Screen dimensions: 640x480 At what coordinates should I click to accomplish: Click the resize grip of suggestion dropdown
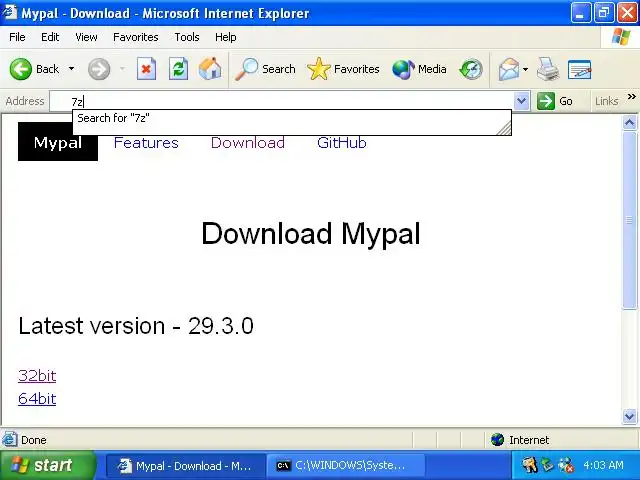[504, 128]
